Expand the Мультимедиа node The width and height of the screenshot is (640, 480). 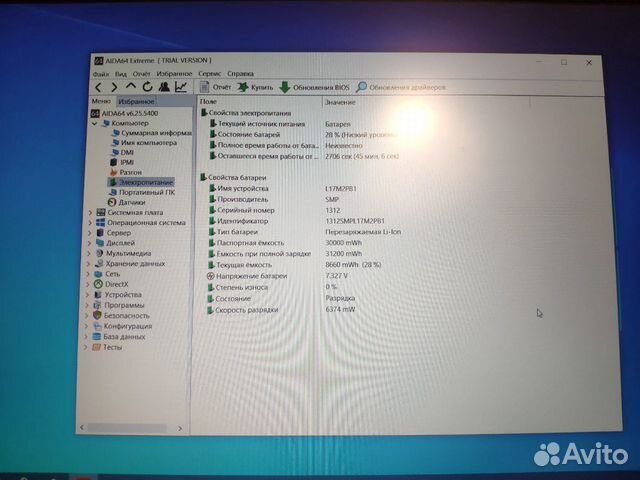coord(89,253)
